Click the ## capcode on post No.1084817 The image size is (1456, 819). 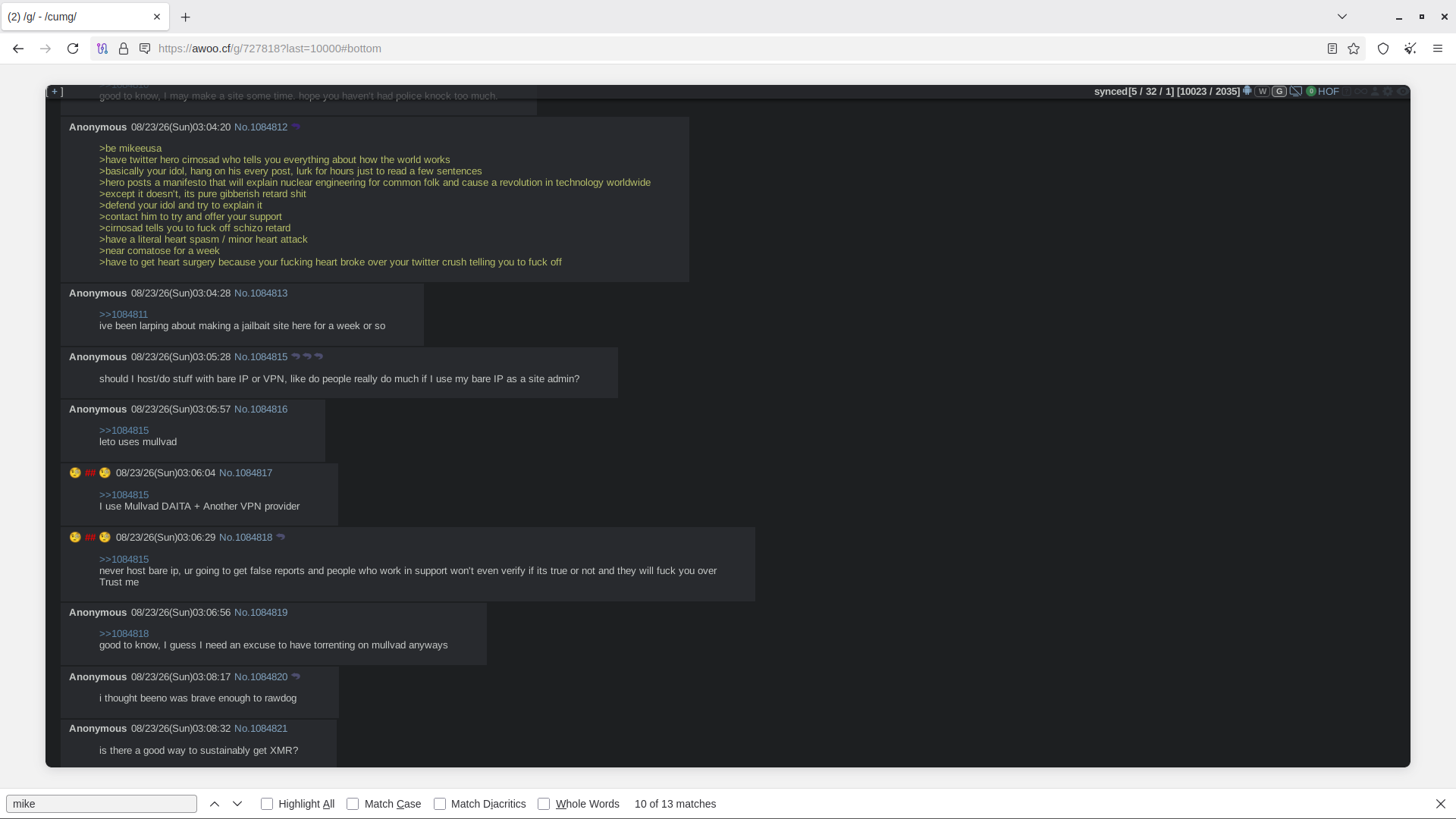pyautogui.click(x=90, y=473)
